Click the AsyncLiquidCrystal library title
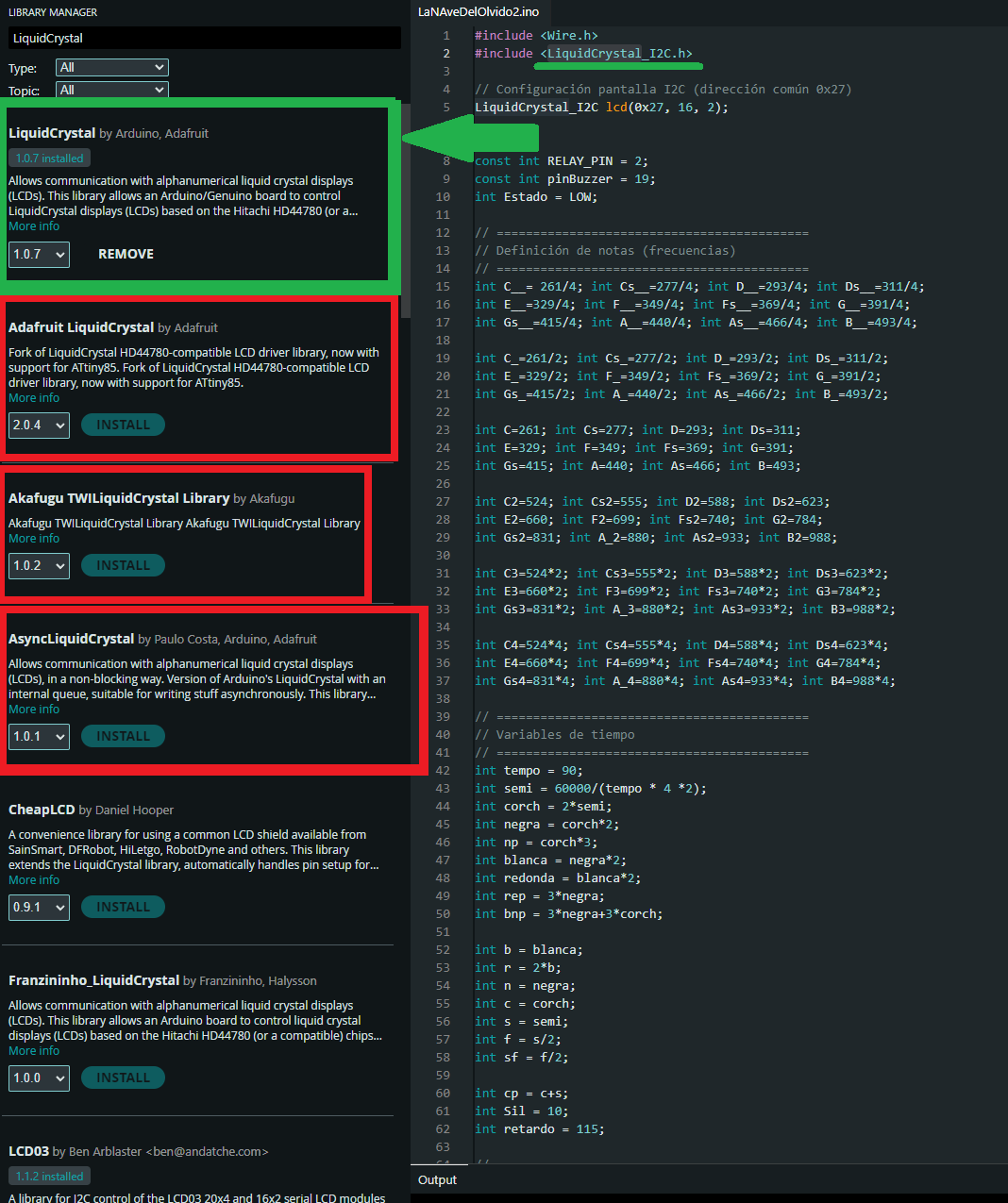The width and height of the screenshot is (1008, 1203). pyautogui.click(x=72, y=639)
